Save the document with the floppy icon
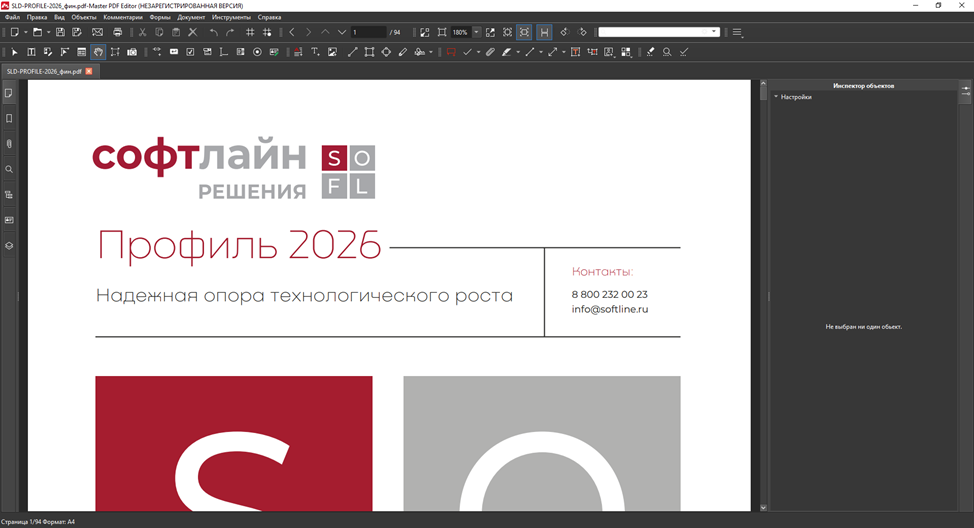This screenshot has width=974, height=528. point(60,32)
